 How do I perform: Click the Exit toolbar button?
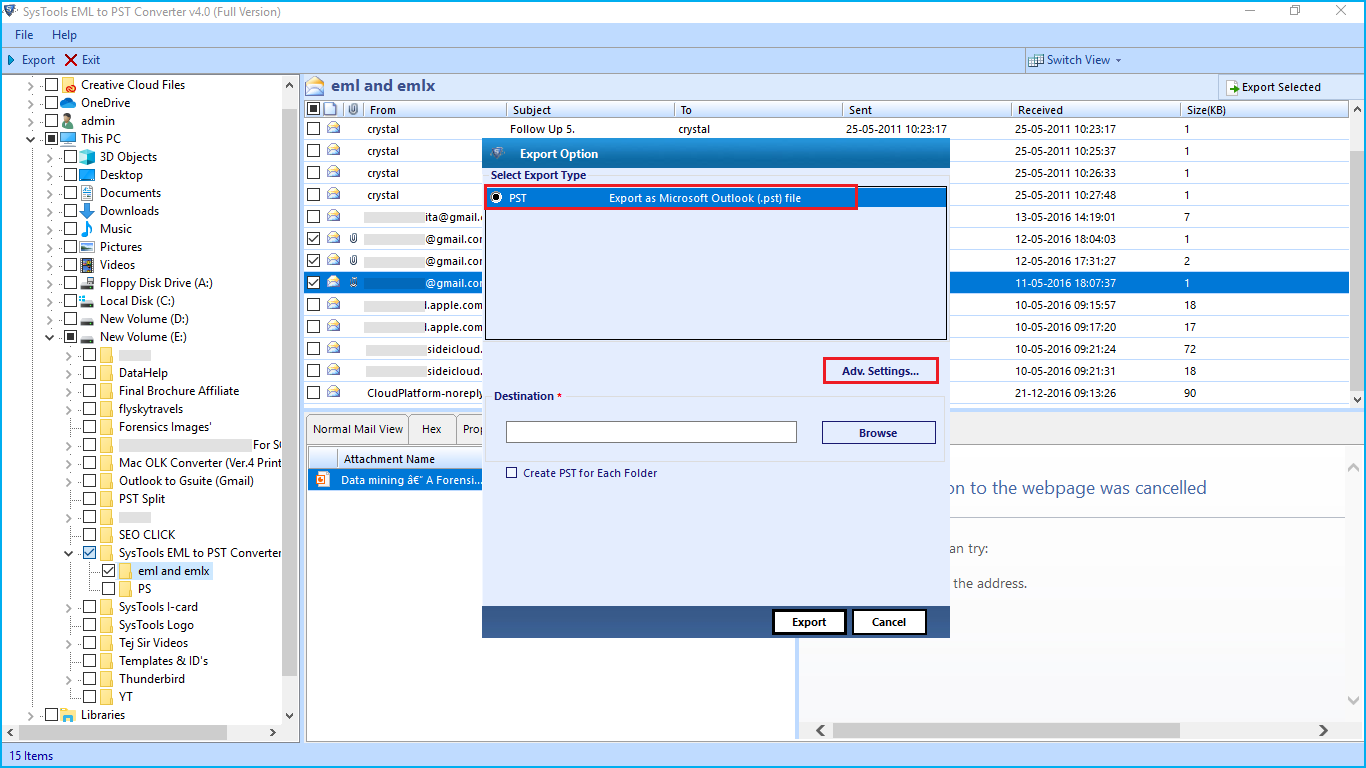pos(82,60)
